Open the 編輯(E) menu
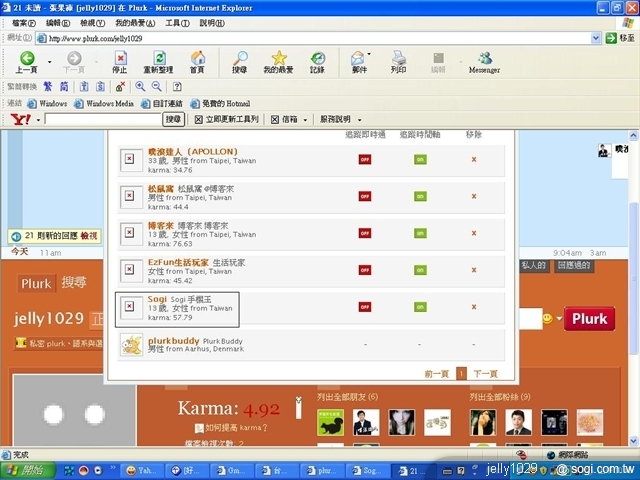The image size is (640, 480). click(x=58, y=23)
